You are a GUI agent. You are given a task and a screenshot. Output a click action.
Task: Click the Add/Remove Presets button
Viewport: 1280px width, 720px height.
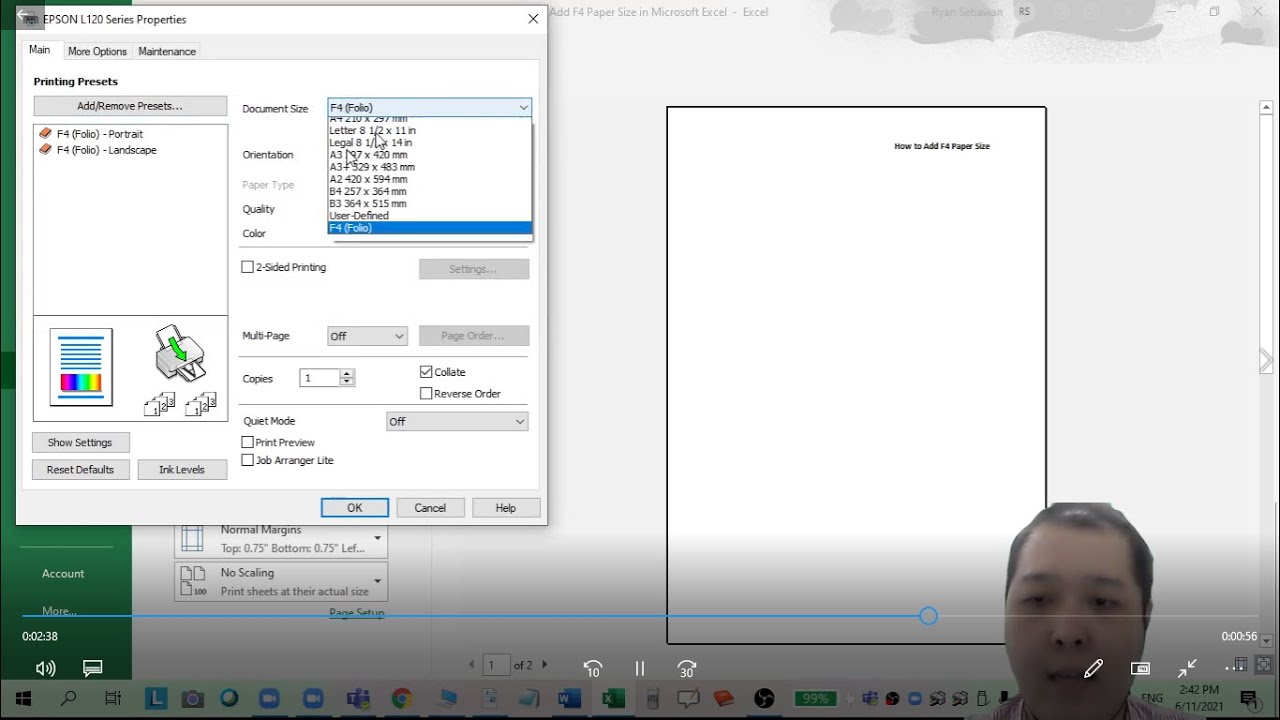click(130, 106)
